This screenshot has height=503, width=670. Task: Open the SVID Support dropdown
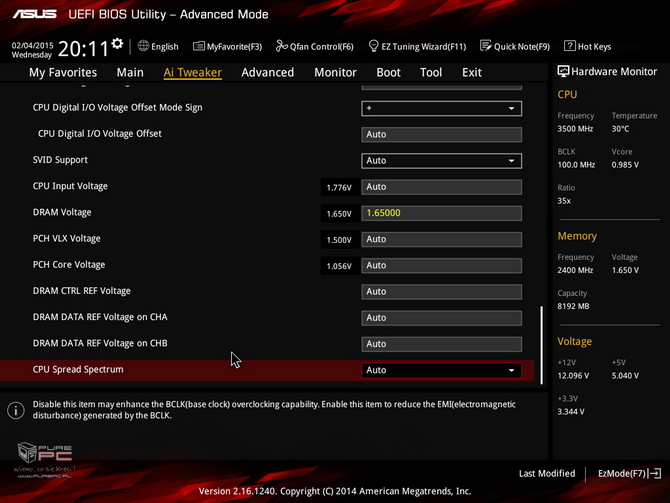click(441, 160)
